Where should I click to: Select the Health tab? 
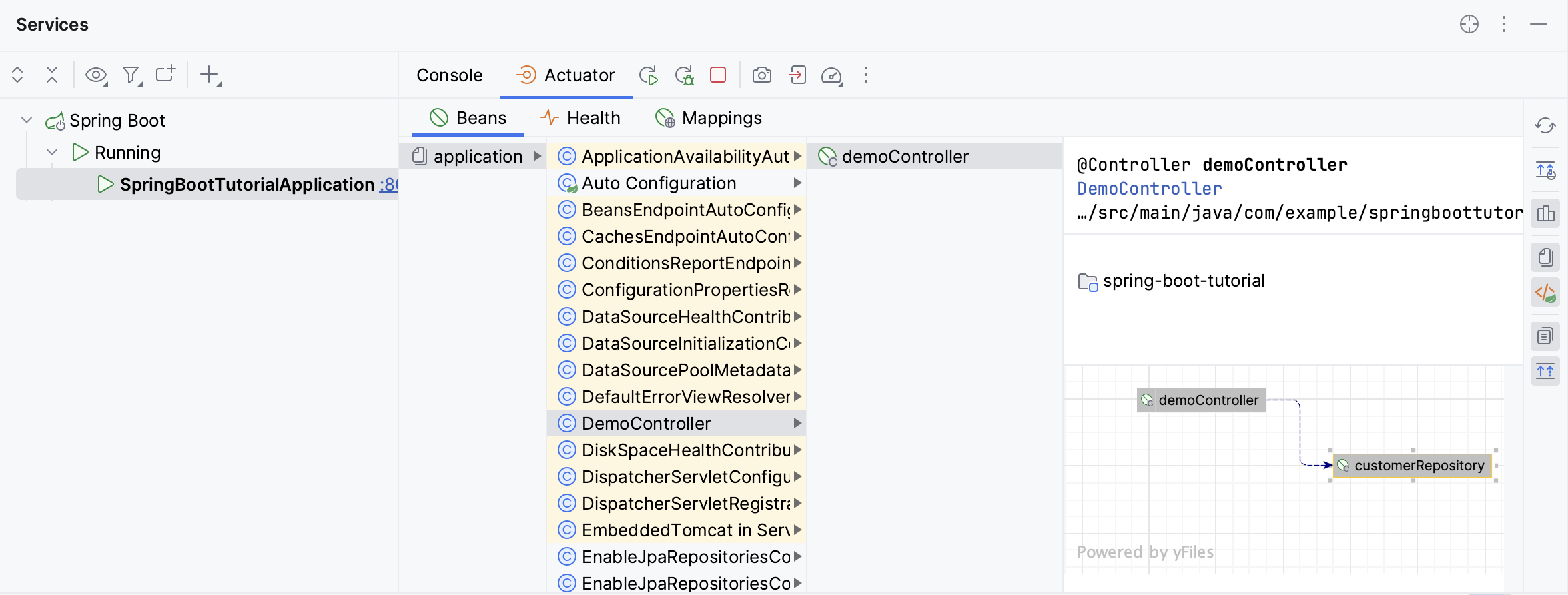point(580,118)
